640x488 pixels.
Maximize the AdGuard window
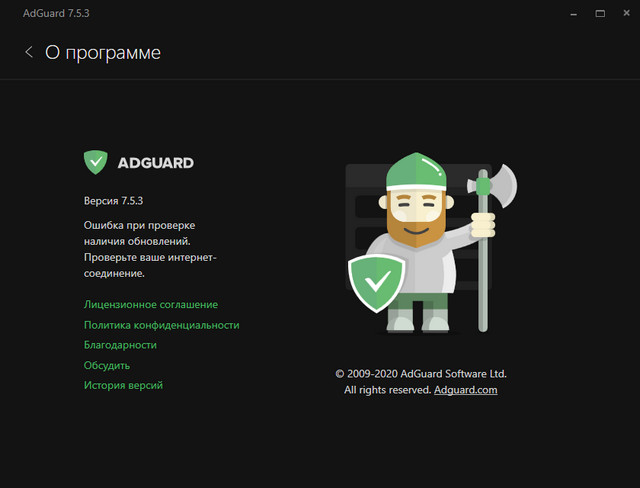(600, 14)
